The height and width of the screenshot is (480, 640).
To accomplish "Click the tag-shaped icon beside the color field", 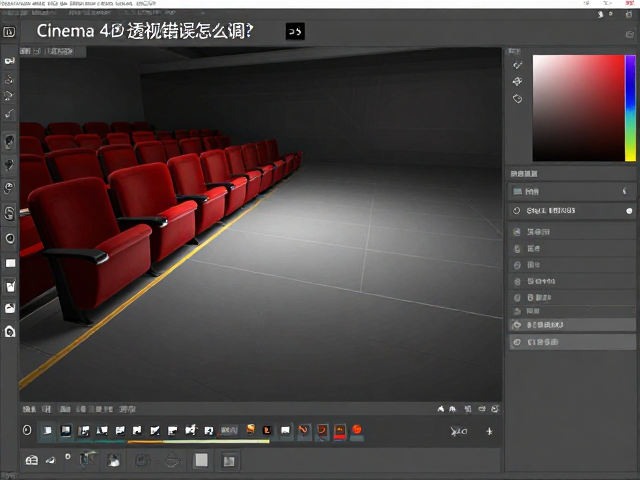I will [x=518, y=98].
